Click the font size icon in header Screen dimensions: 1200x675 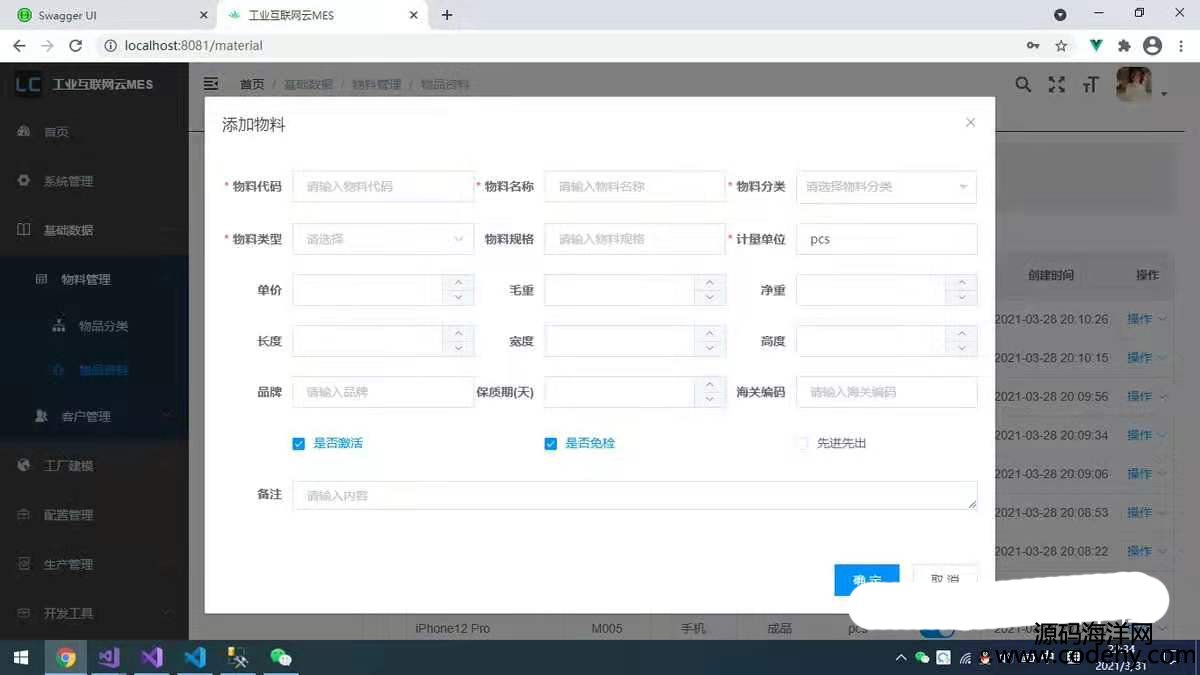pyautogui.click(x=1090, y=85)
